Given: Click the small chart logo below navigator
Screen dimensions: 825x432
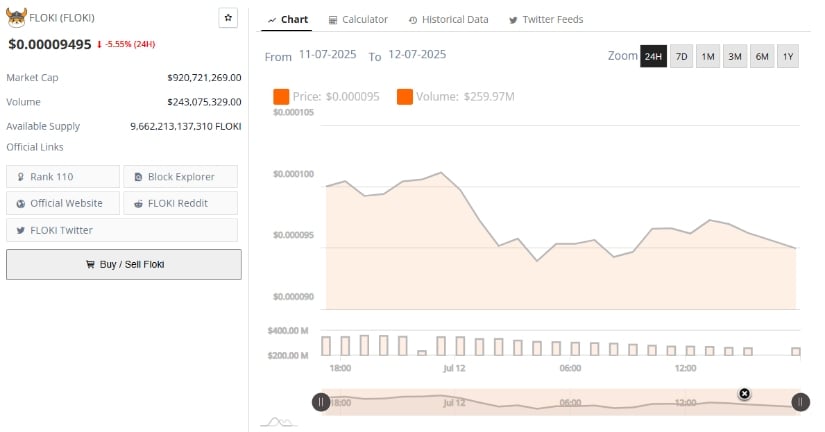Looking at the screenshot, I should 279,422.
